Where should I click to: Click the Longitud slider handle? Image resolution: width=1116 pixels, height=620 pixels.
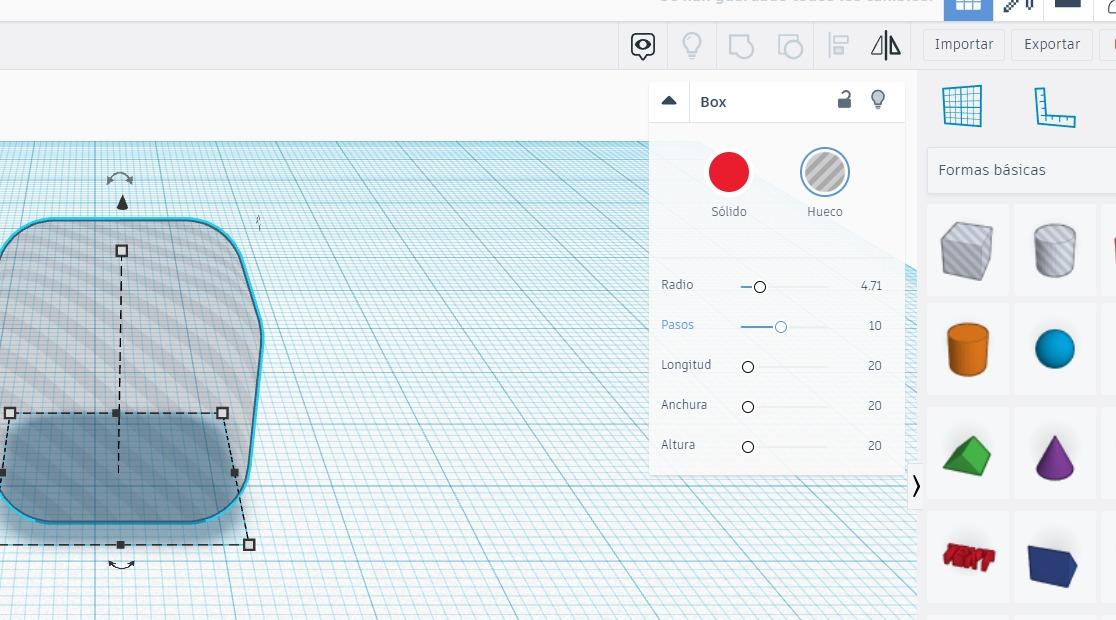tap(748, 367)
